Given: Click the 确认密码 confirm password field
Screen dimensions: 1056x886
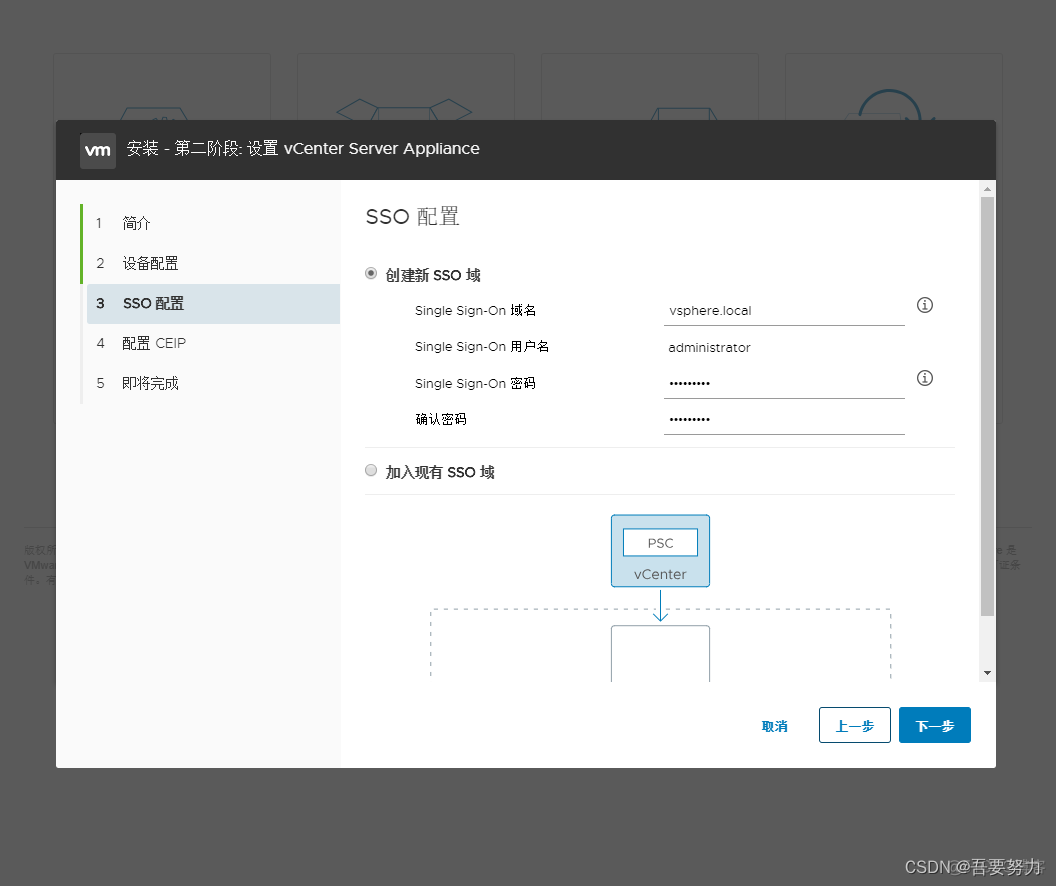Looking at the screenshot, I should pos(784,419).
